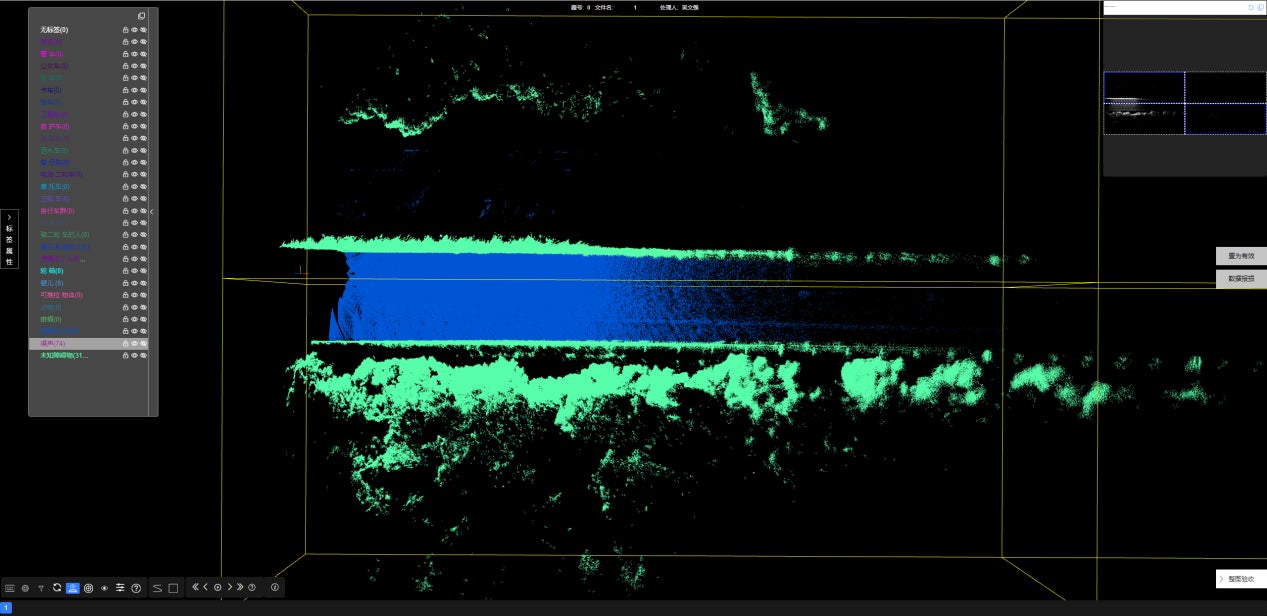
Task: Toggle visibility of the 无标签(0) label
Action: pyautogui.click(x=134, y=30)
